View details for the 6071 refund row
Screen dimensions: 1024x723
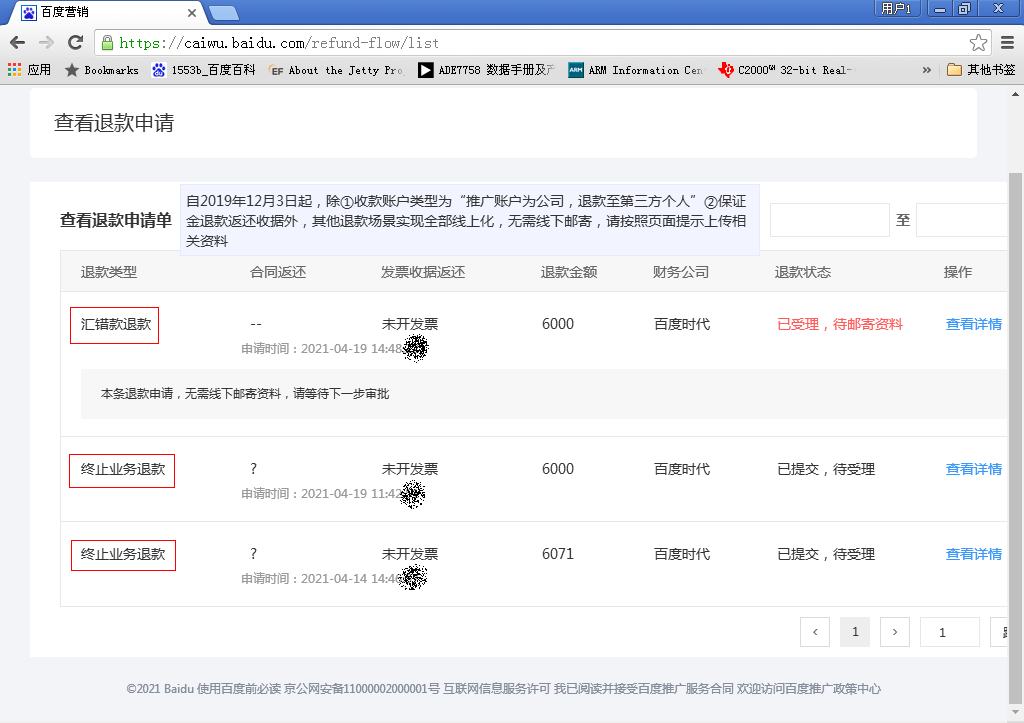click(x=974, y=554)
